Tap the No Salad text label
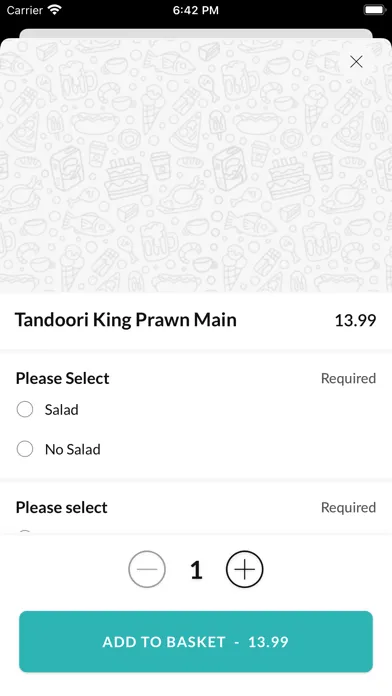392x696 pixels. [73, 449]
